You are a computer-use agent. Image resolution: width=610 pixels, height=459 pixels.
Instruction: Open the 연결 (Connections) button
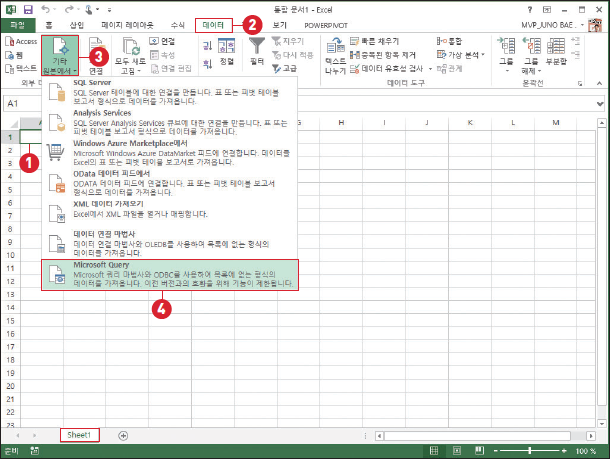(163, 41)
